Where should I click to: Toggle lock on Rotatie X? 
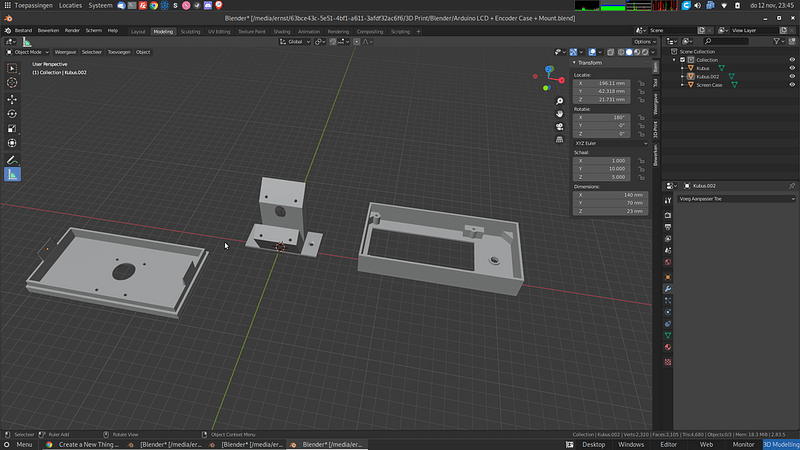click(x=641, y=117)
